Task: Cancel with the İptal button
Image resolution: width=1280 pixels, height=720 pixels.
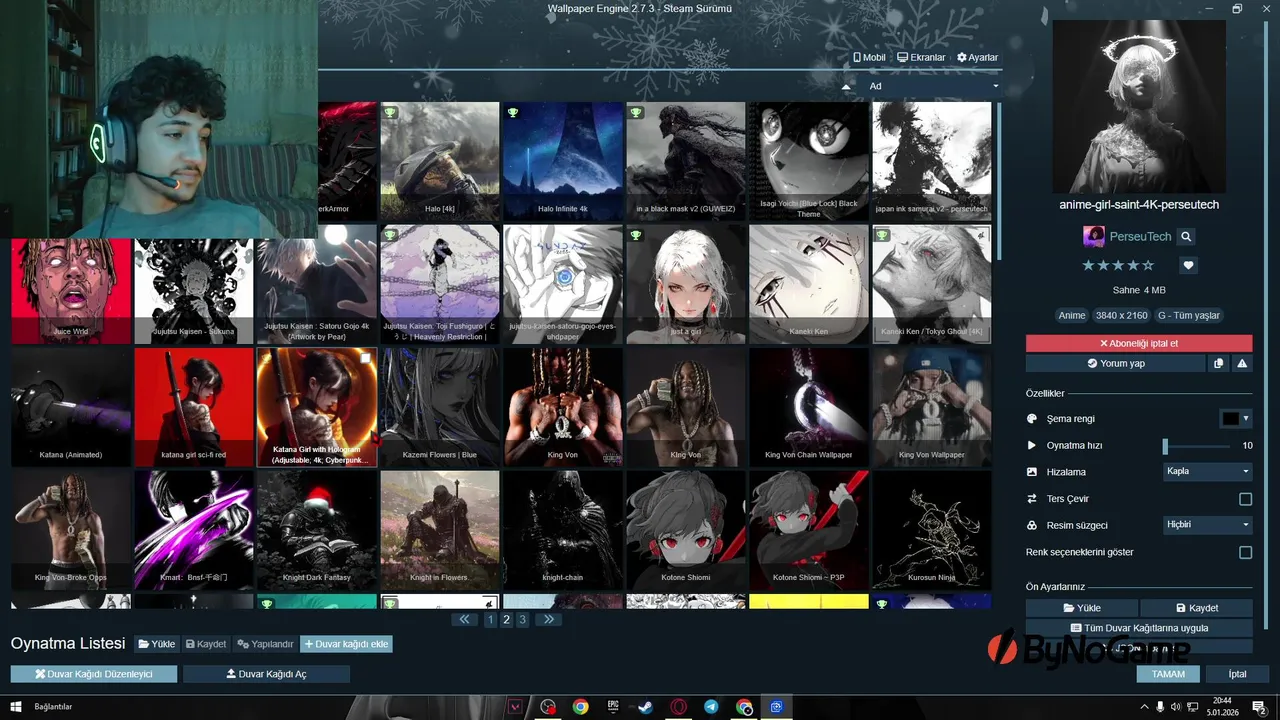Action: coord(1238,674)
